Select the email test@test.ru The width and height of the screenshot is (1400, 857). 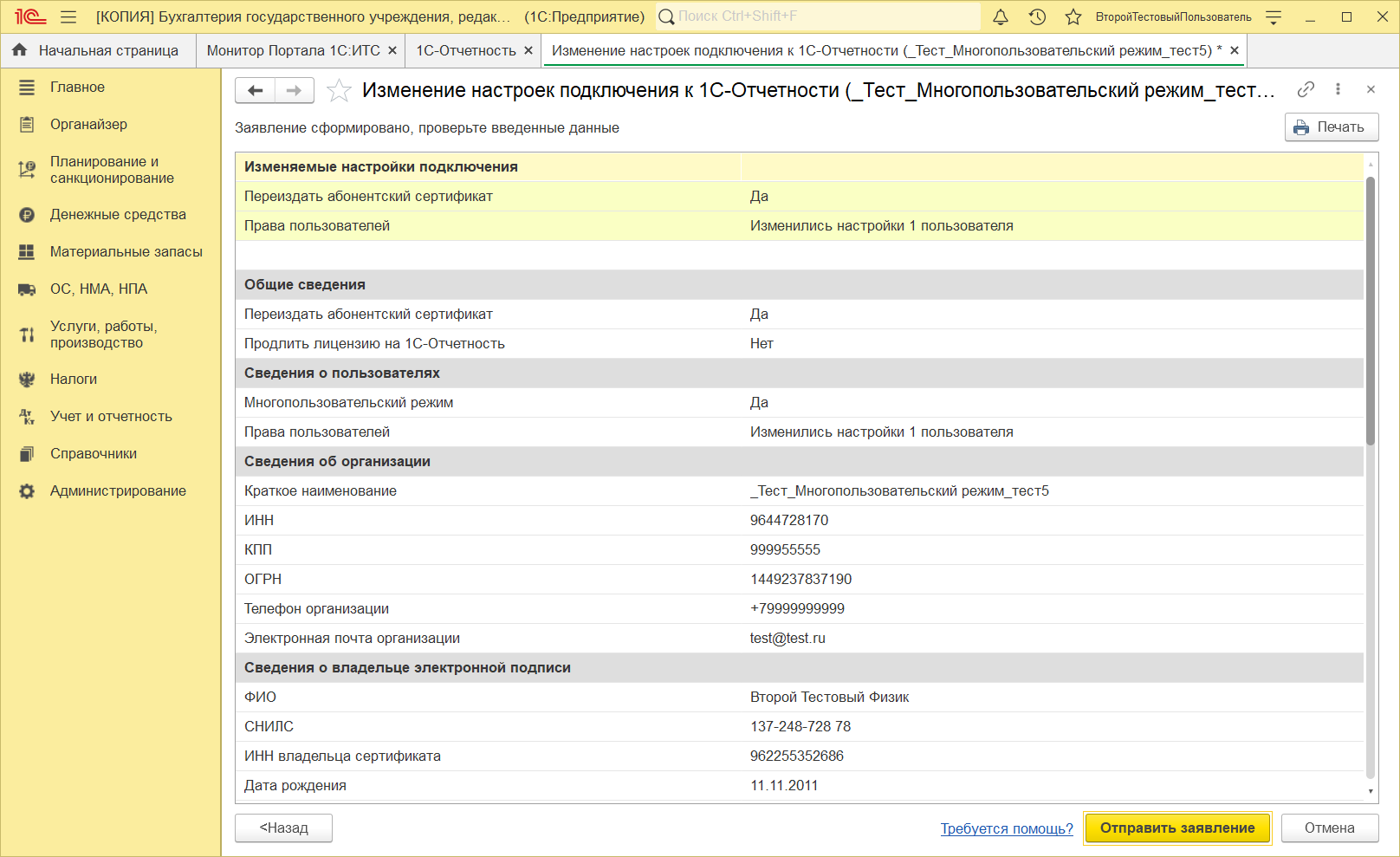click(x=787, y=639)
